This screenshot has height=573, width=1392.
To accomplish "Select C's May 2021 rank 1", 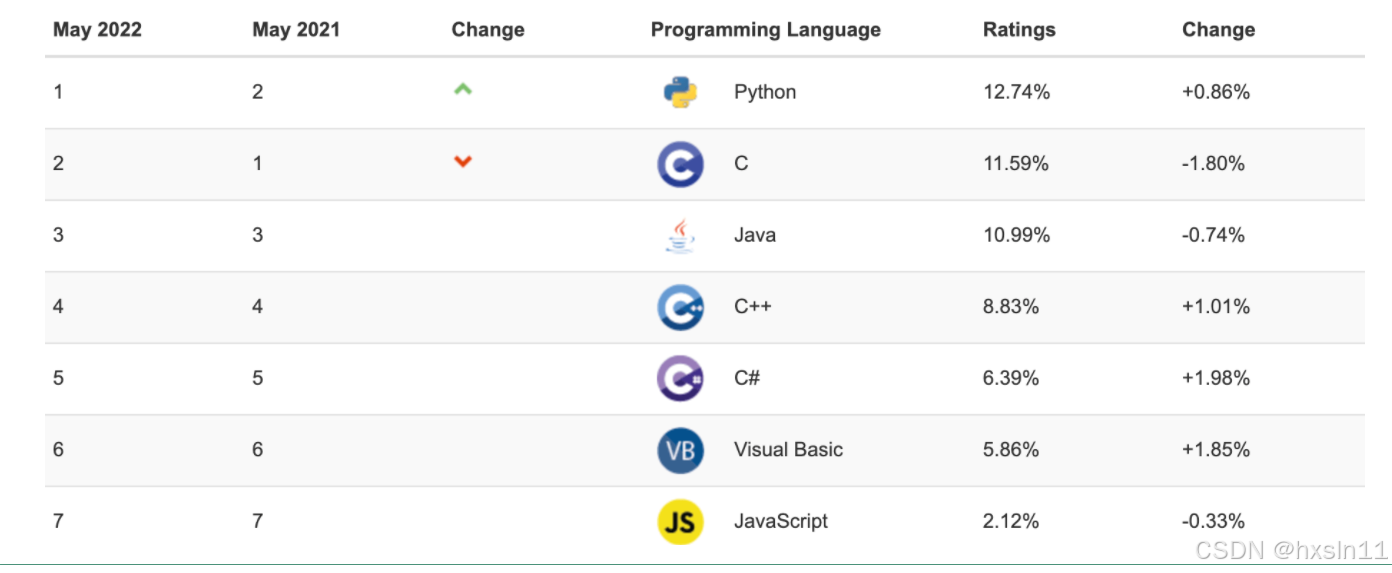I will (x=258, y=164).
